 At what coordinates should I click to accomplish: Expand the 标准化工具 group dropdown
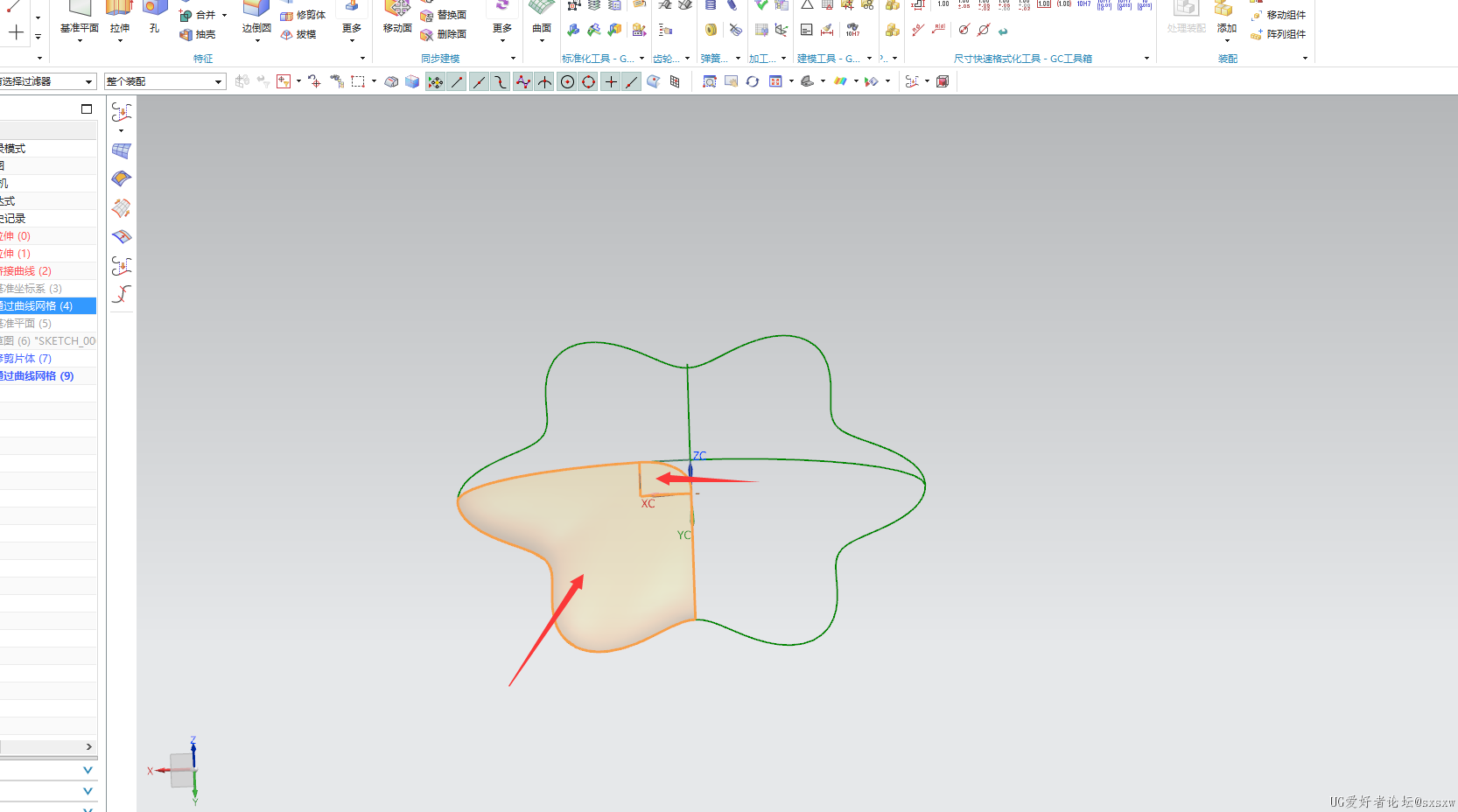point(642,59)
